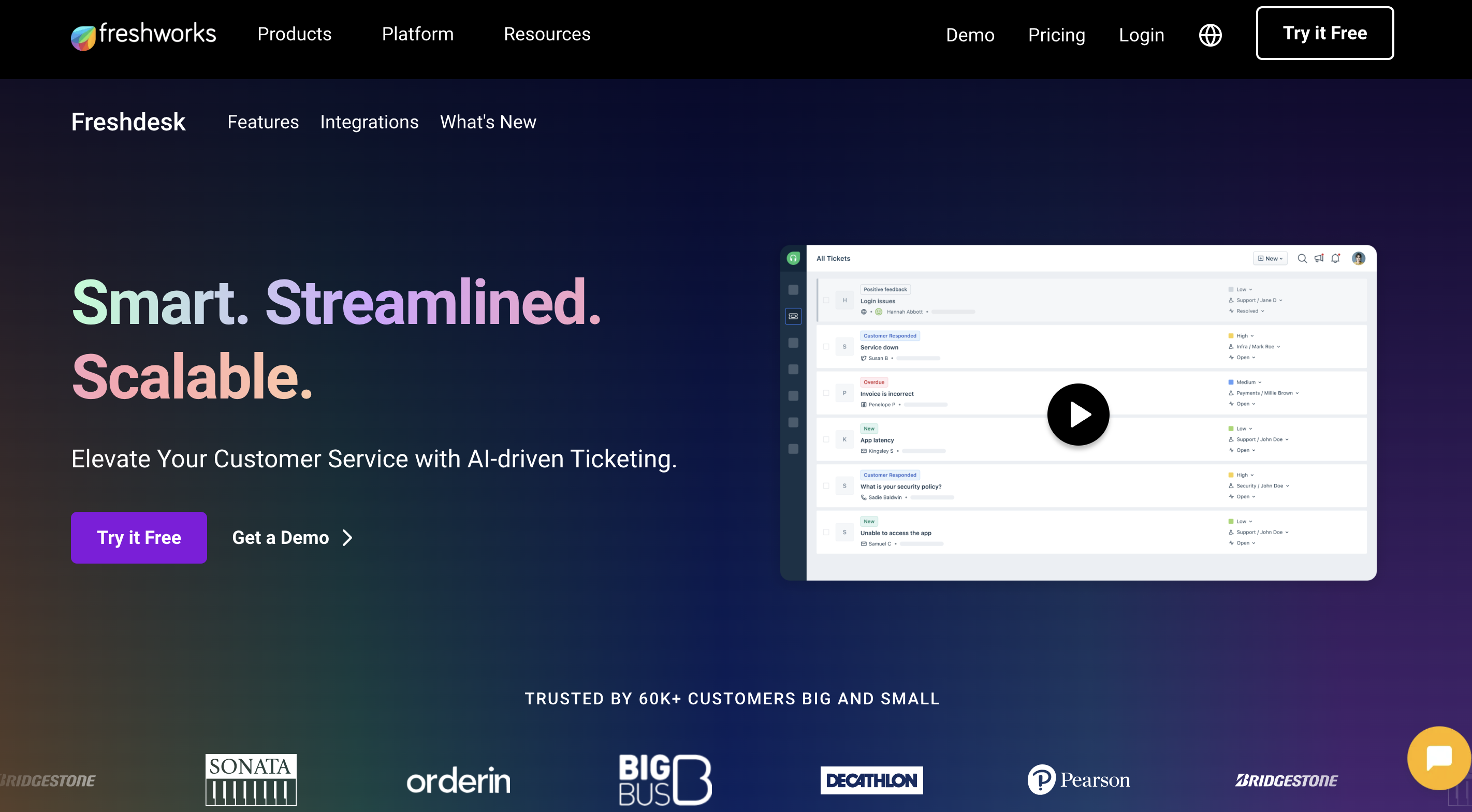Expand Open status dropdown on App latency ticket
This screenshot has width=1472, height=812.
coord(1242,450)
